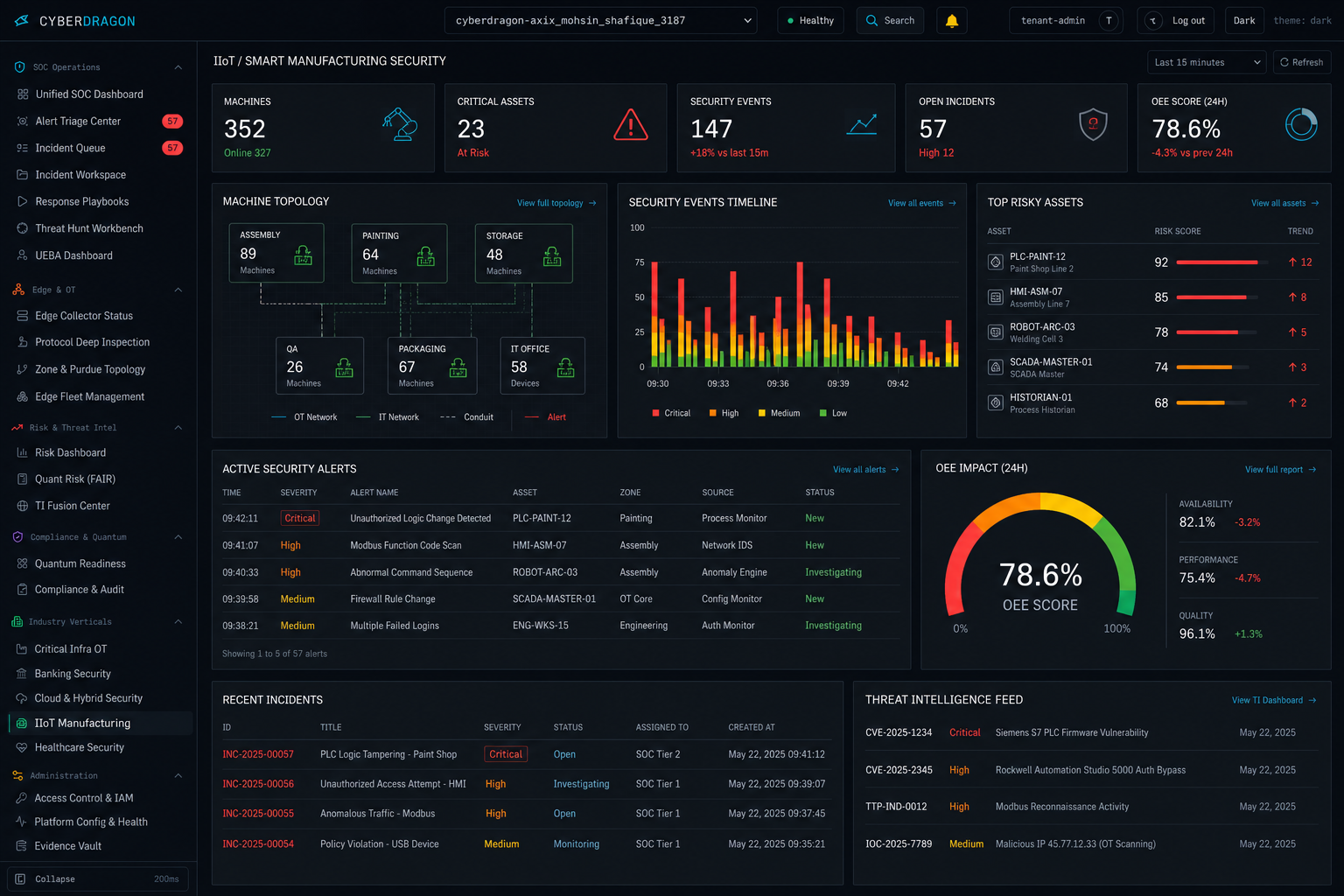Click PLC-PAINT-12 risk score bar
1344x896 pixels.
tap(1222, 262)
